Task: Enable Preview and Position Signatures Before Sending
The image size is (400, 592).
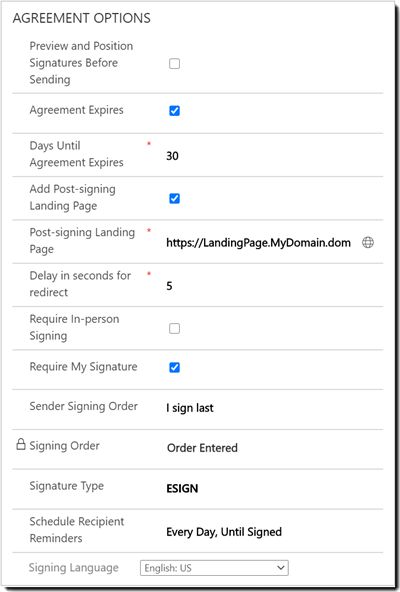Action: click(174, 63)
